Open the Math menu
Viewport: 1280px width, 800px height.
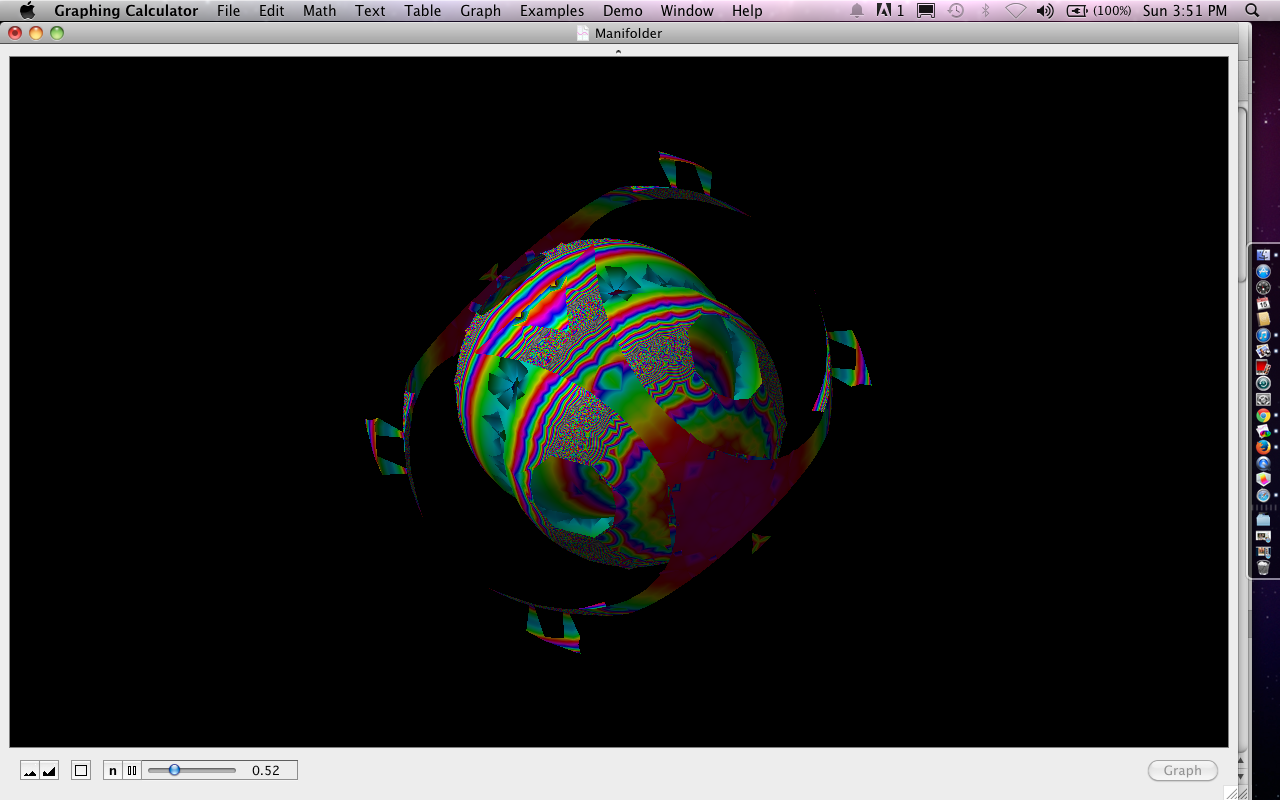(319, 10)
